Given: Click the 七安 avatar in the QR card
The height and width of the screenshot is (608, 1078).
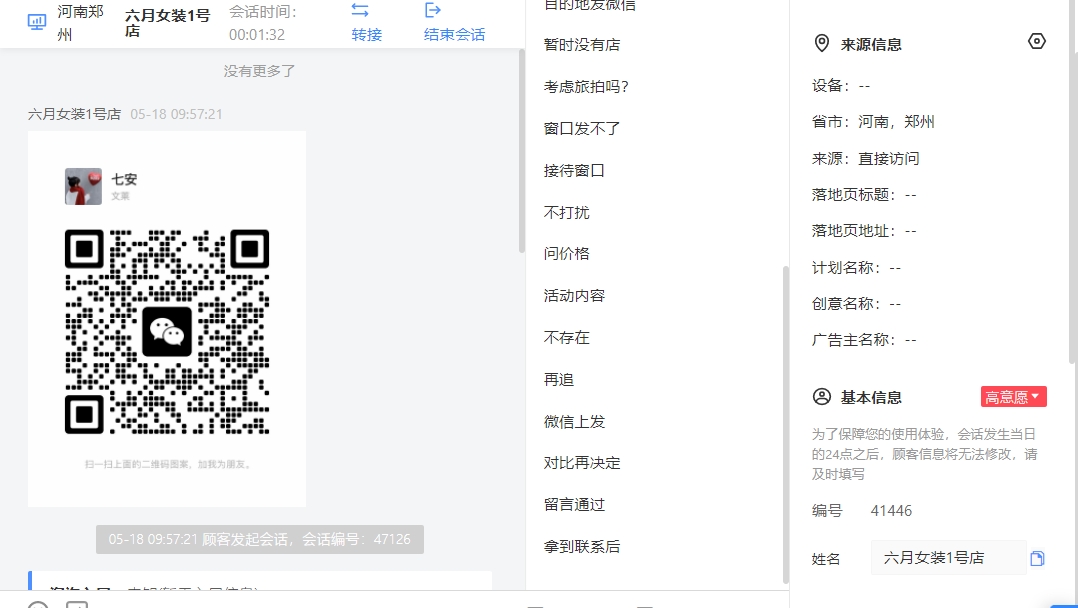Looking at the screenshot, I should point(83,186).
